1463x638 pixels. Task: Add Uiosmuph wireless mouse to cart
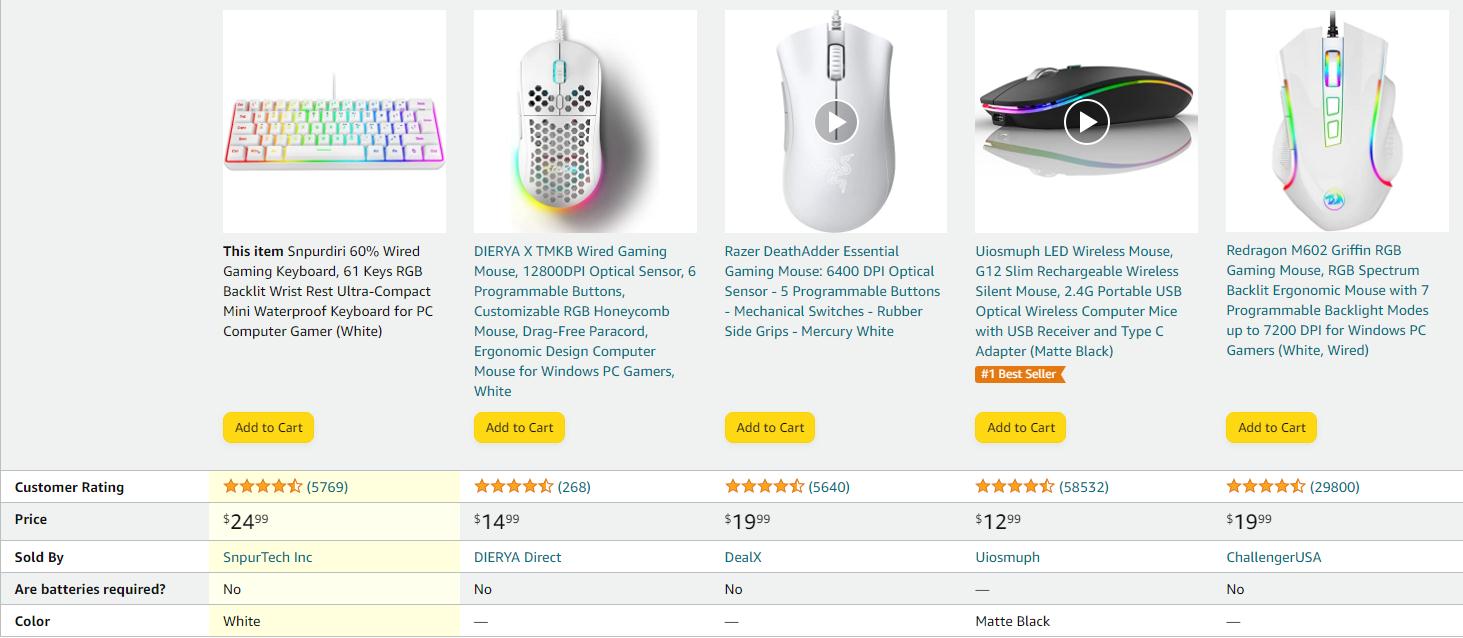(x=1021, y=428)
